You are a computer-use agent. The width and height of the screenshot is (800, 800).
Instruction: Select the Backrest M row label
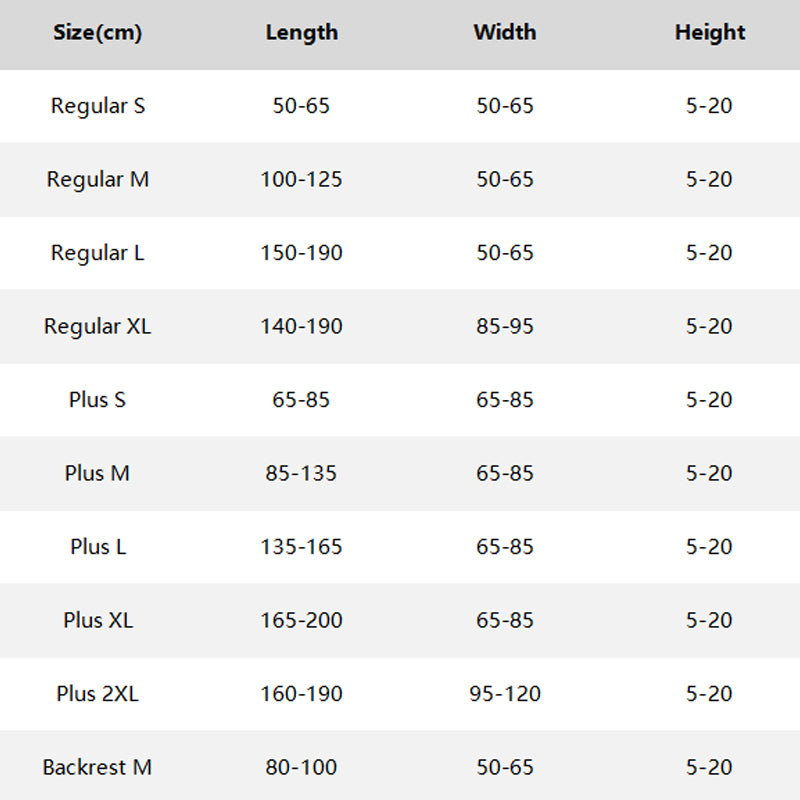(x=97, y=768)
